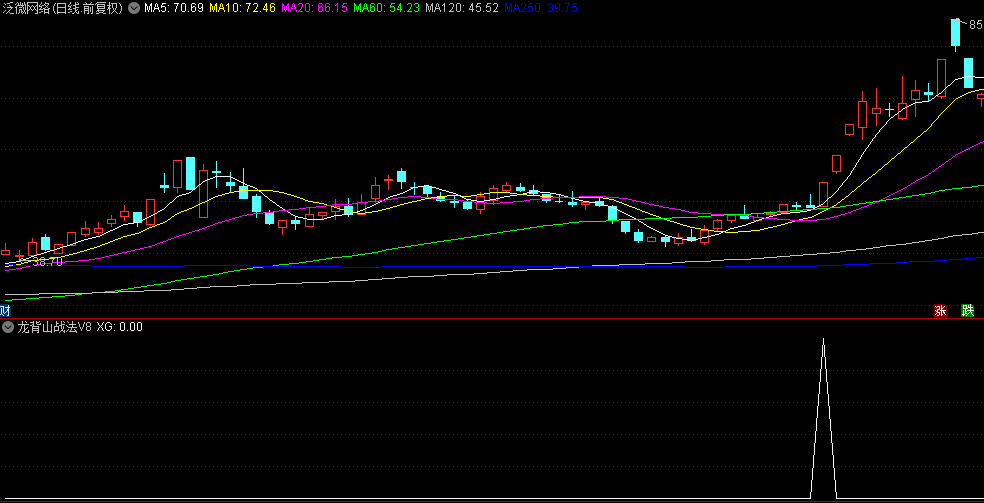
Task: Click the 38.70 low price marker
Action: (x=48, y=262)
